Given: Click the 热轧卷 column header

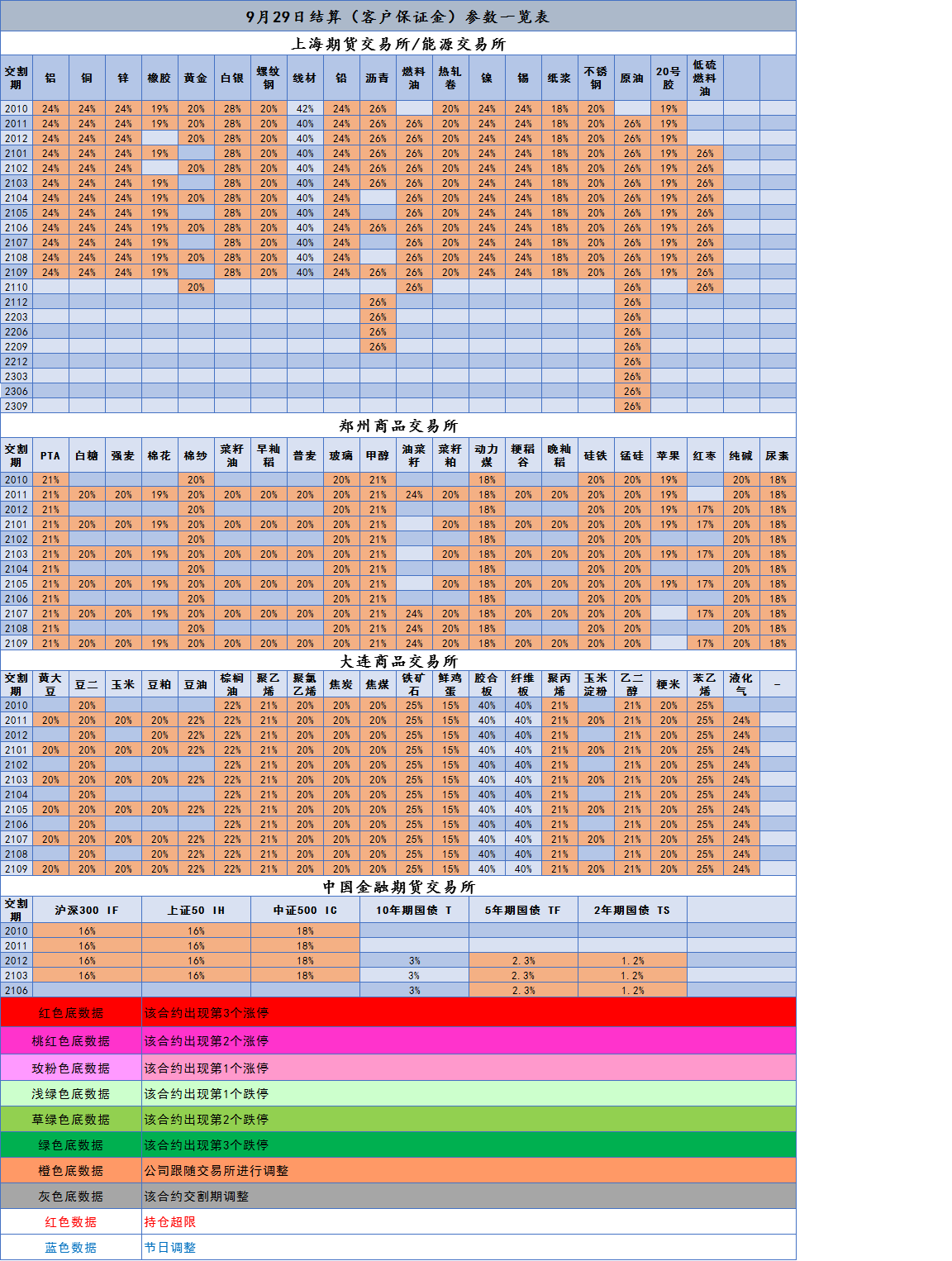Looking at the screenshot, I should [x=450, y=79].
